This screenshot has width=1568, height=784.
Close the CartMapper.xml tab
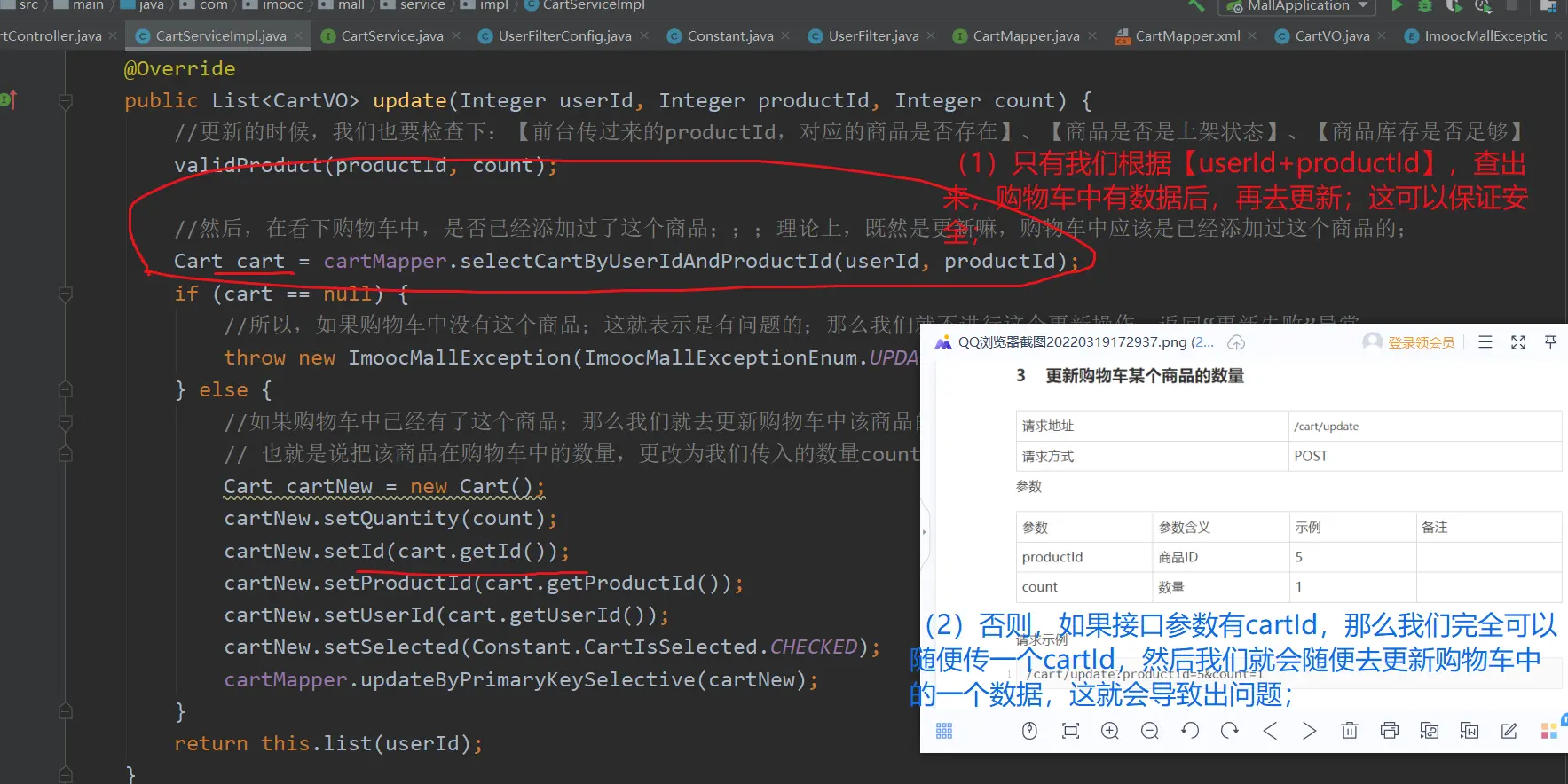[1252, 36]
